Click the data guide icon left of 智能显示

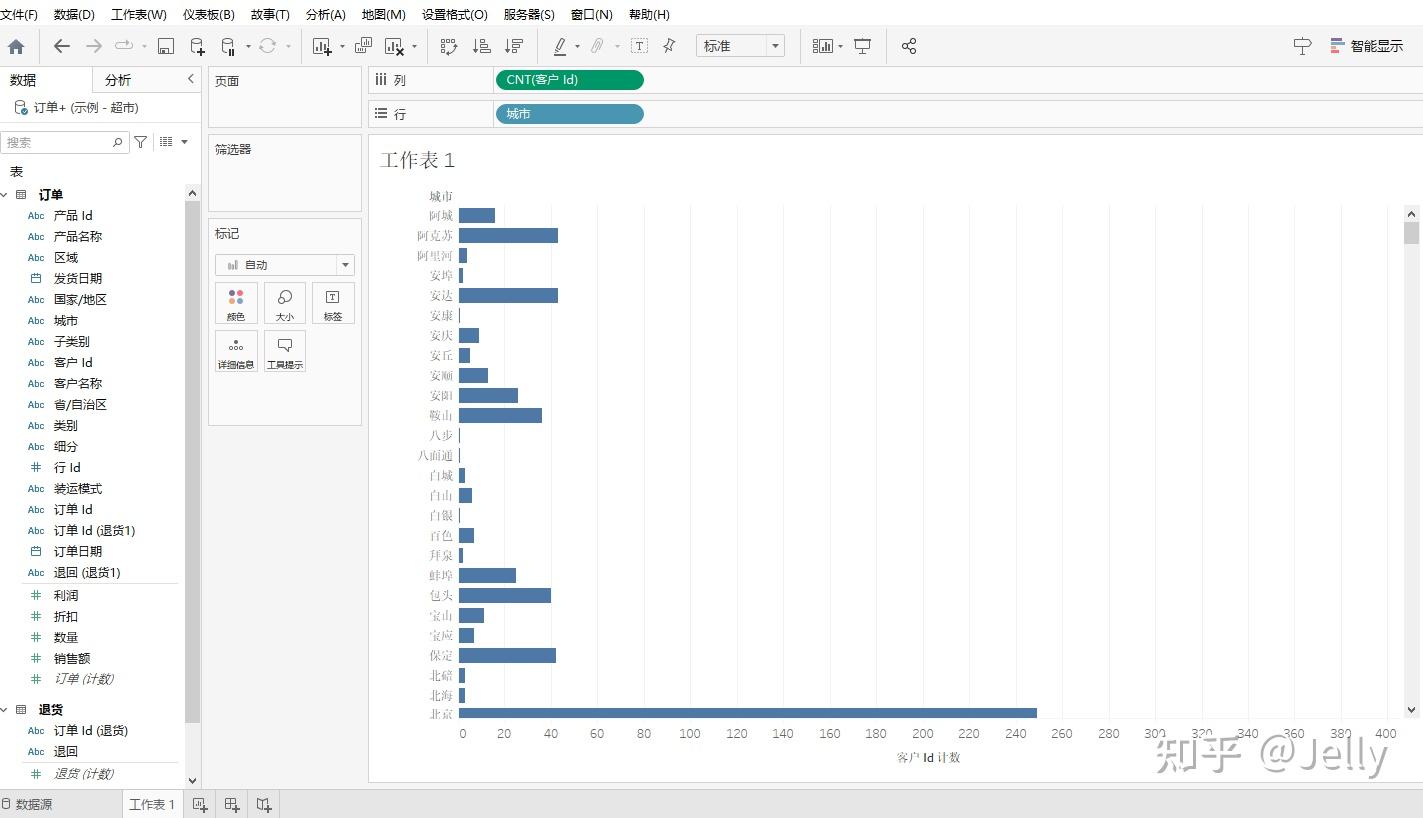(x=1302, y=46)
